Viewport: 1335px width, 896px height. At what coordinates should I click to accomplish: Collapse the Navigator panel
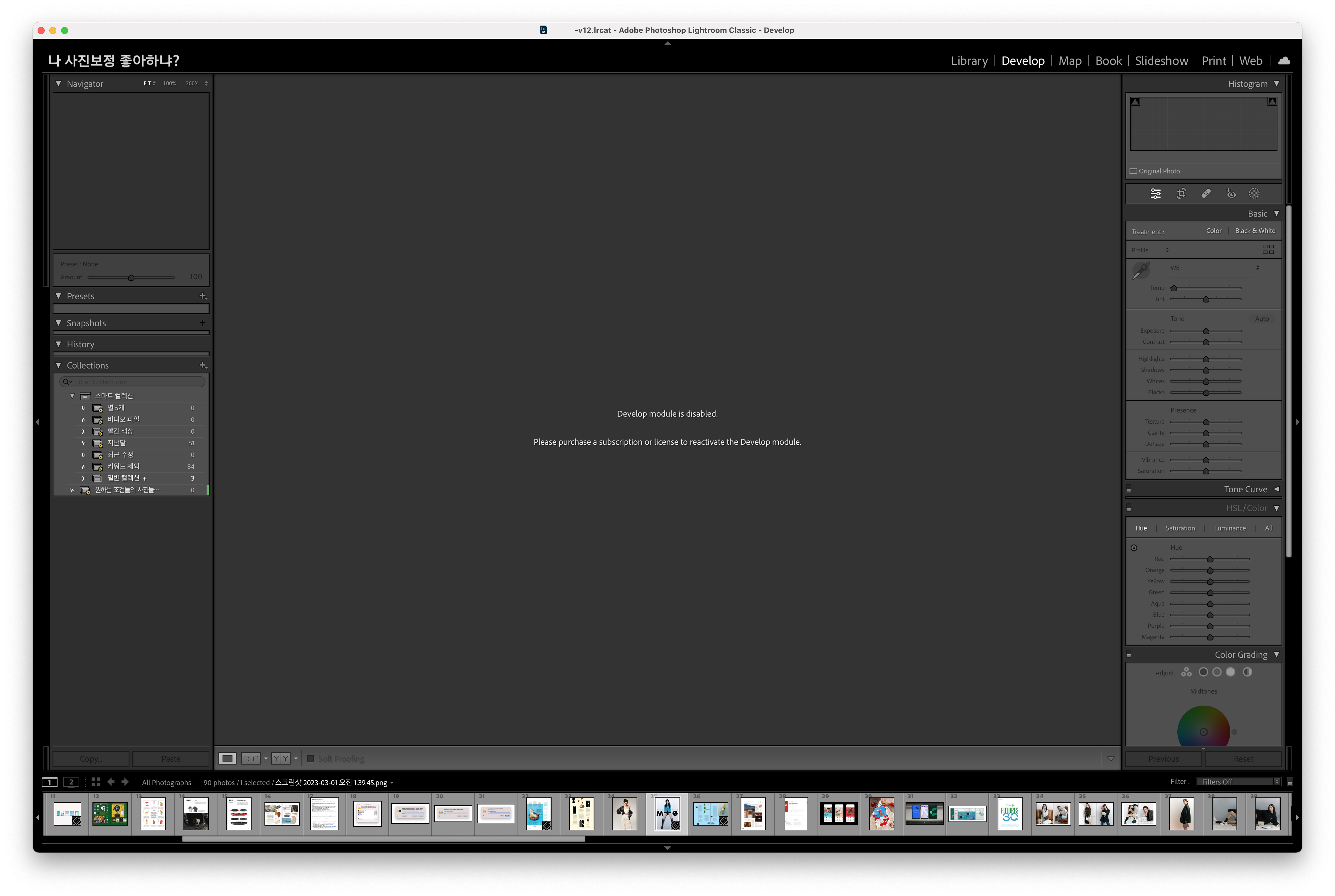coord(58,83)
